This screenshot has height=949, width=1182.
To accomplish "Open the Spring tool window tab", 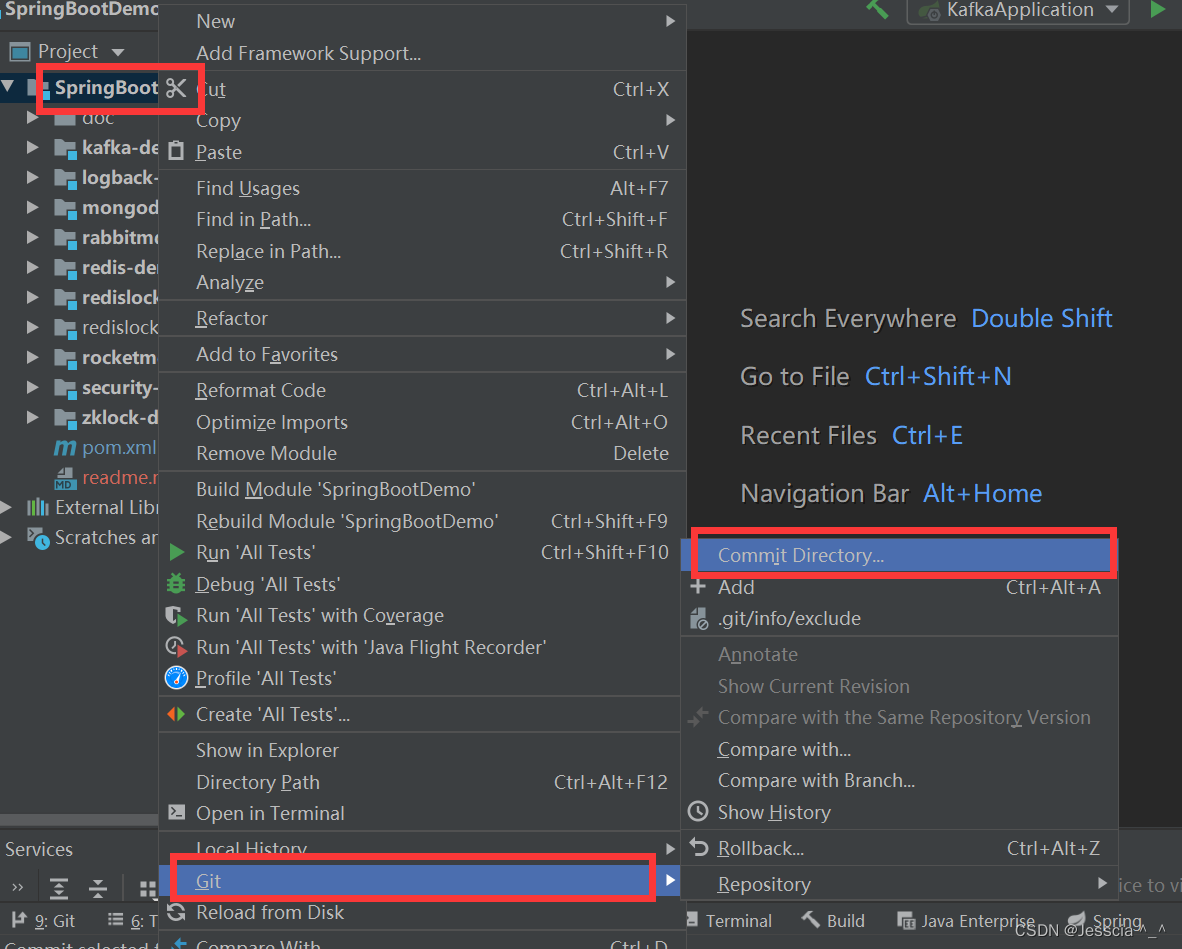I will coord(1105,920).
